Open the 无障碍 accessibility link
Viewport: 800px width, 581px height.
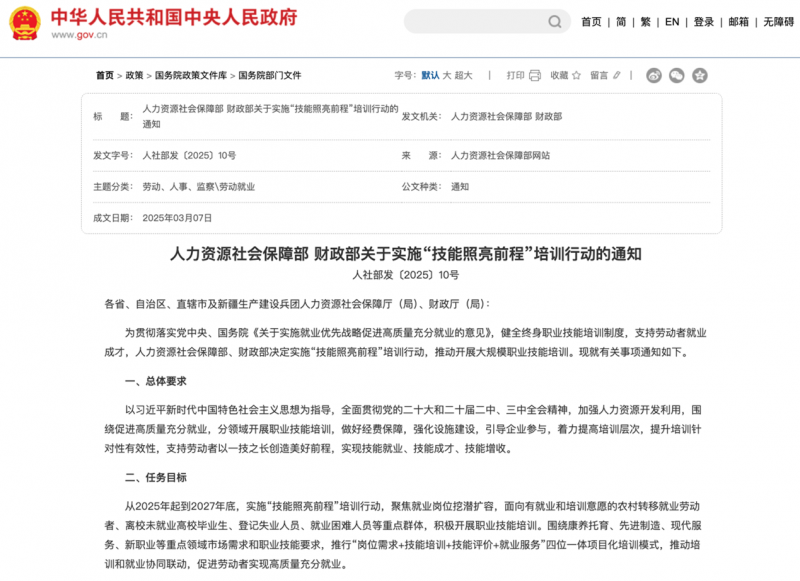[x=778, y=22]
